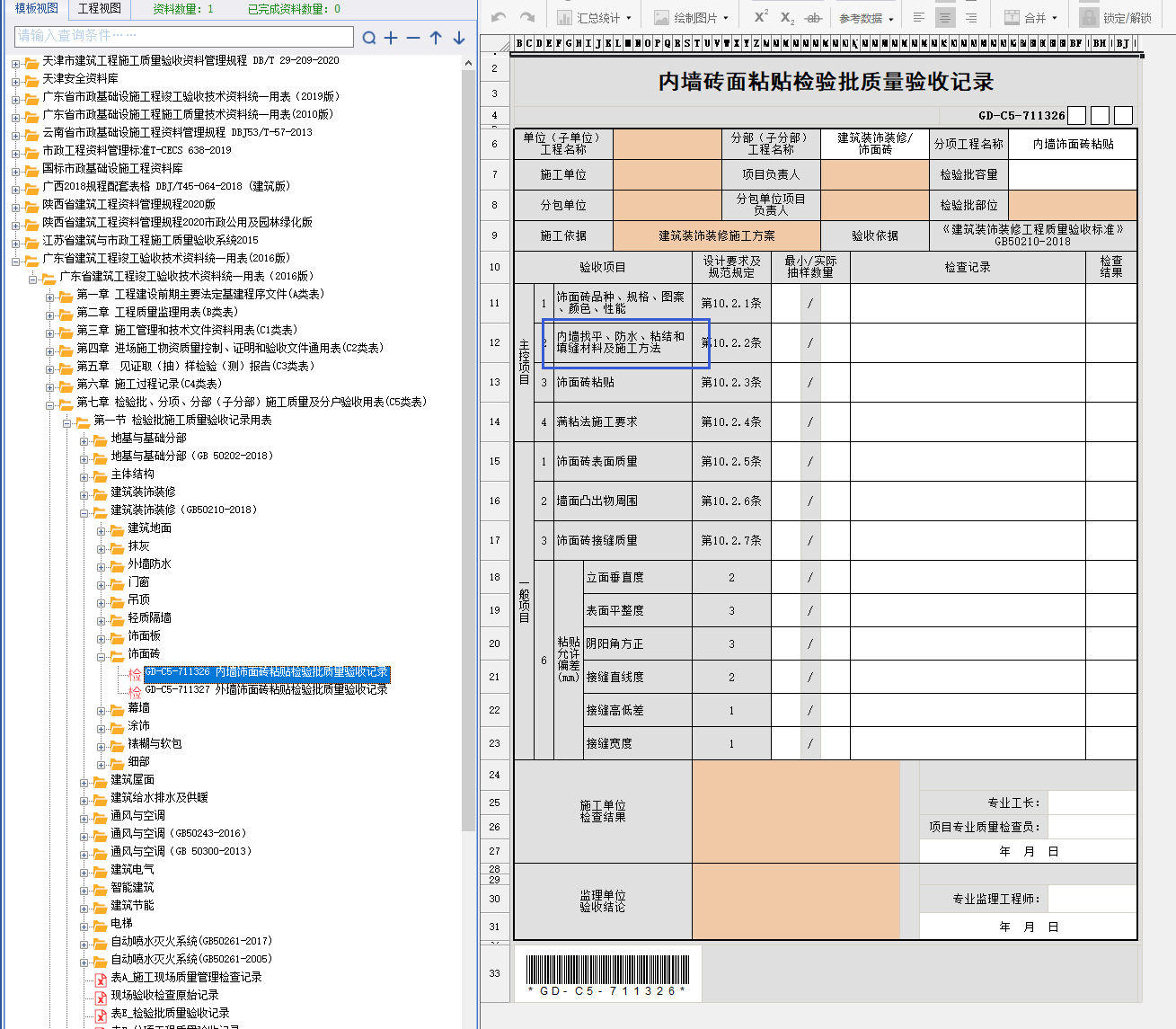Open the 合并 merge dropdown
The image size is (1176, 1029).
click(x=1031, y=17)
